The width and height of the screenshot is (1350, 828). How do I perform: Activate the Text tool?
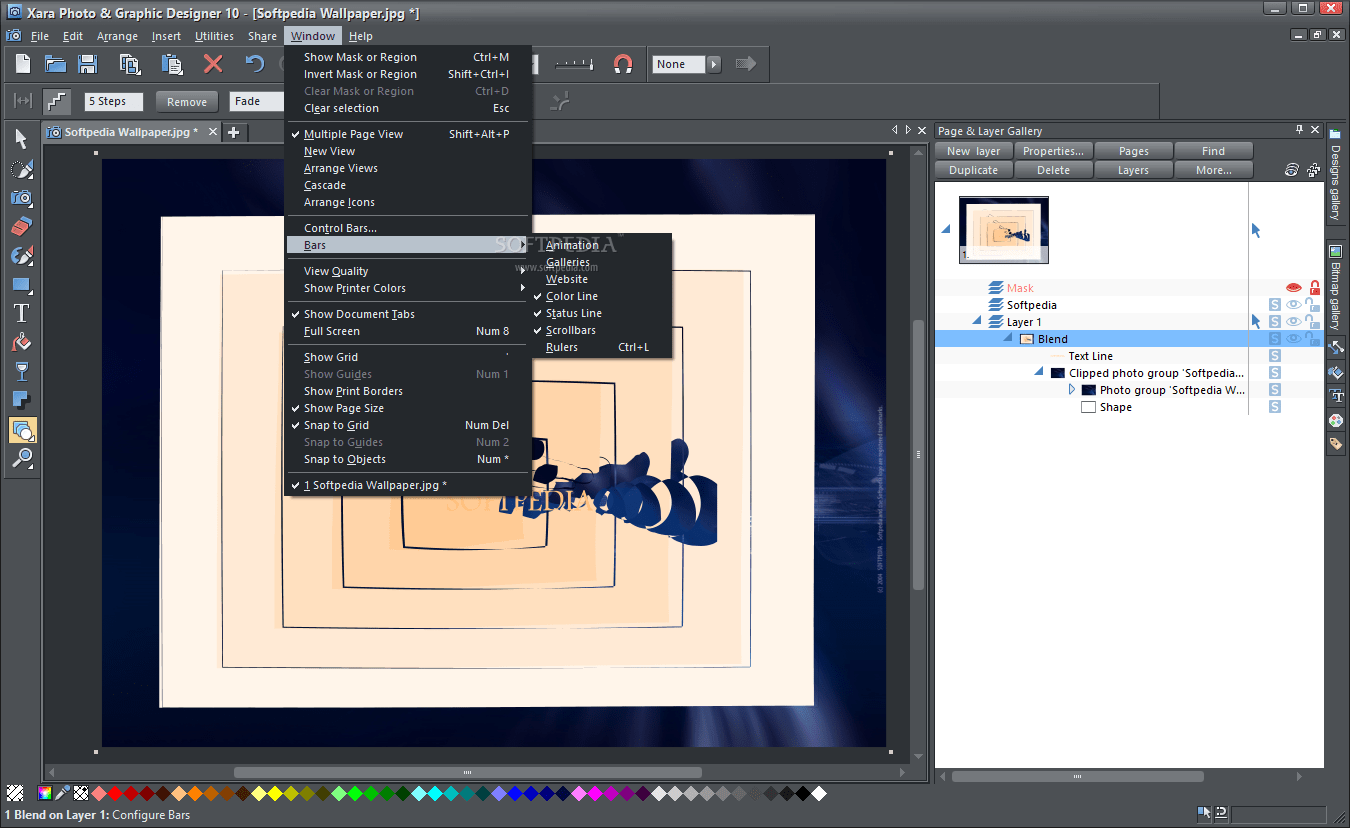coord(21,313)
